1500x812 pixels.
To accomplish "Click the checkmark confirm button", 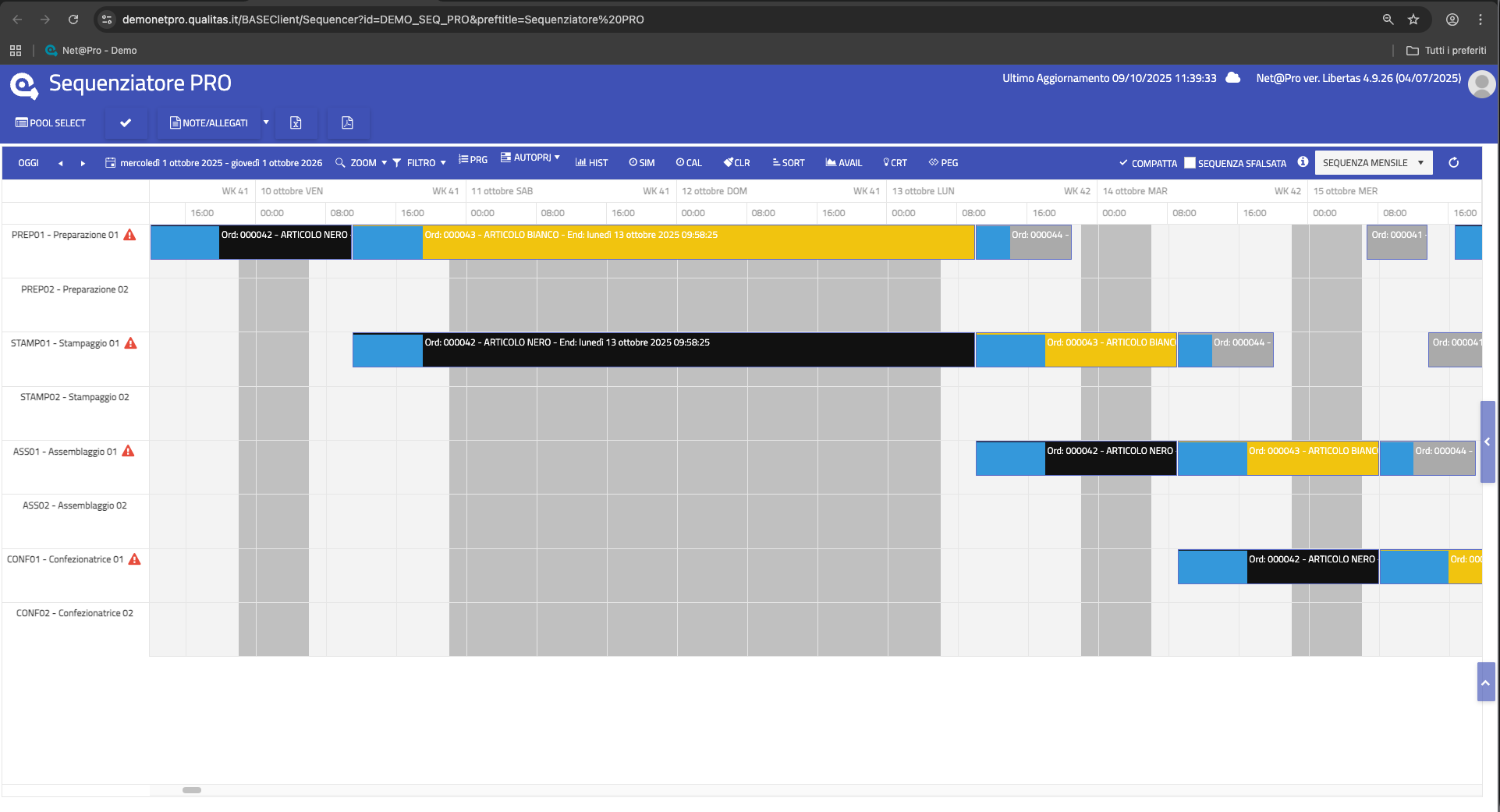I will tap(126, 123).
